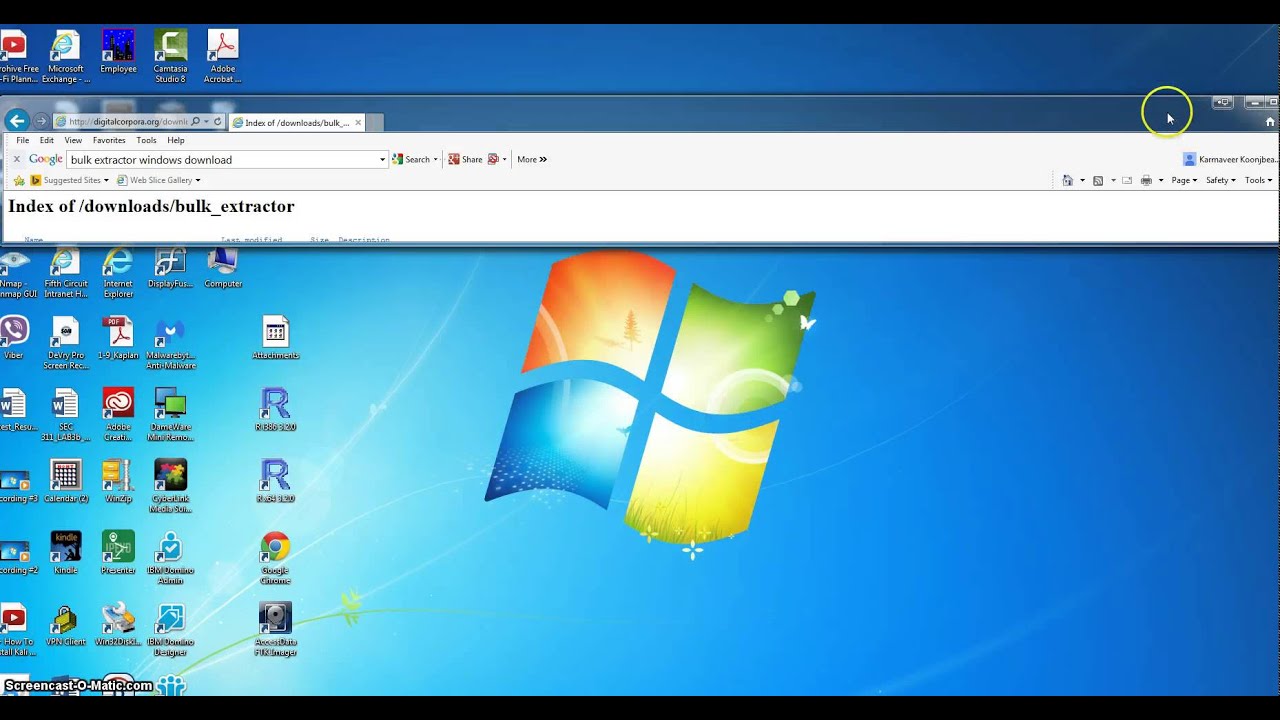Open the View menu
Screen dimensions: 1280x720
73,141
